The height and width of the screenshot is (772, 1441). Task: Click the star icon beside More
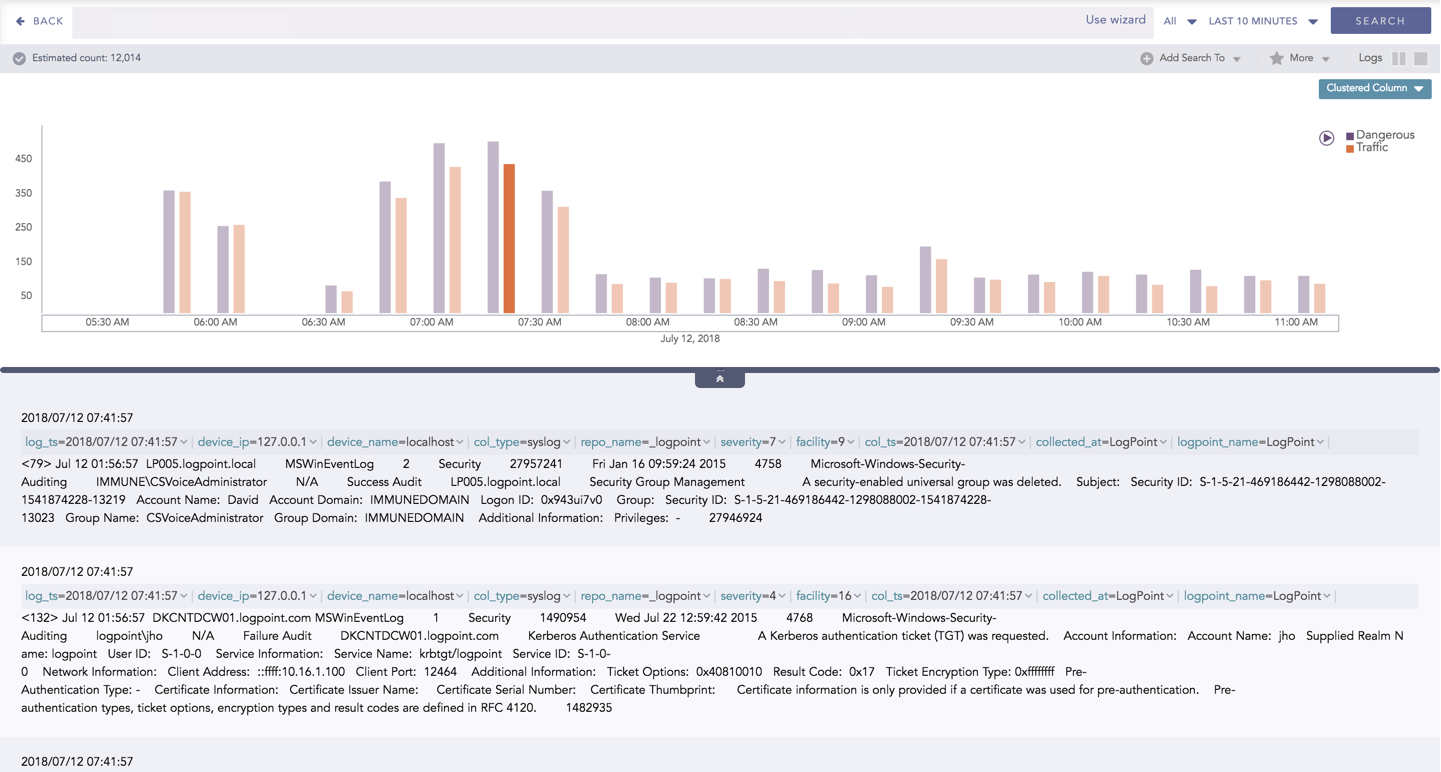[1276, 58]
